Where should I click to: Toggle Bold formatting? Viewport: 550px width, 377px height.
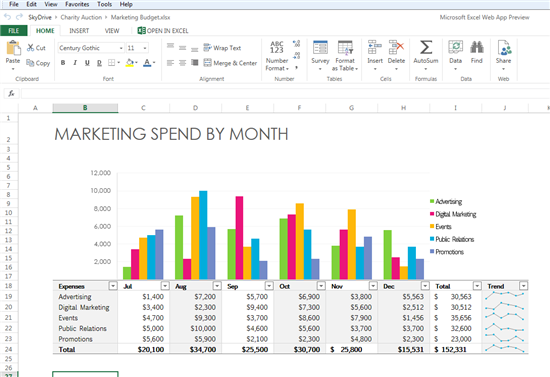click(x=63, y=63)
